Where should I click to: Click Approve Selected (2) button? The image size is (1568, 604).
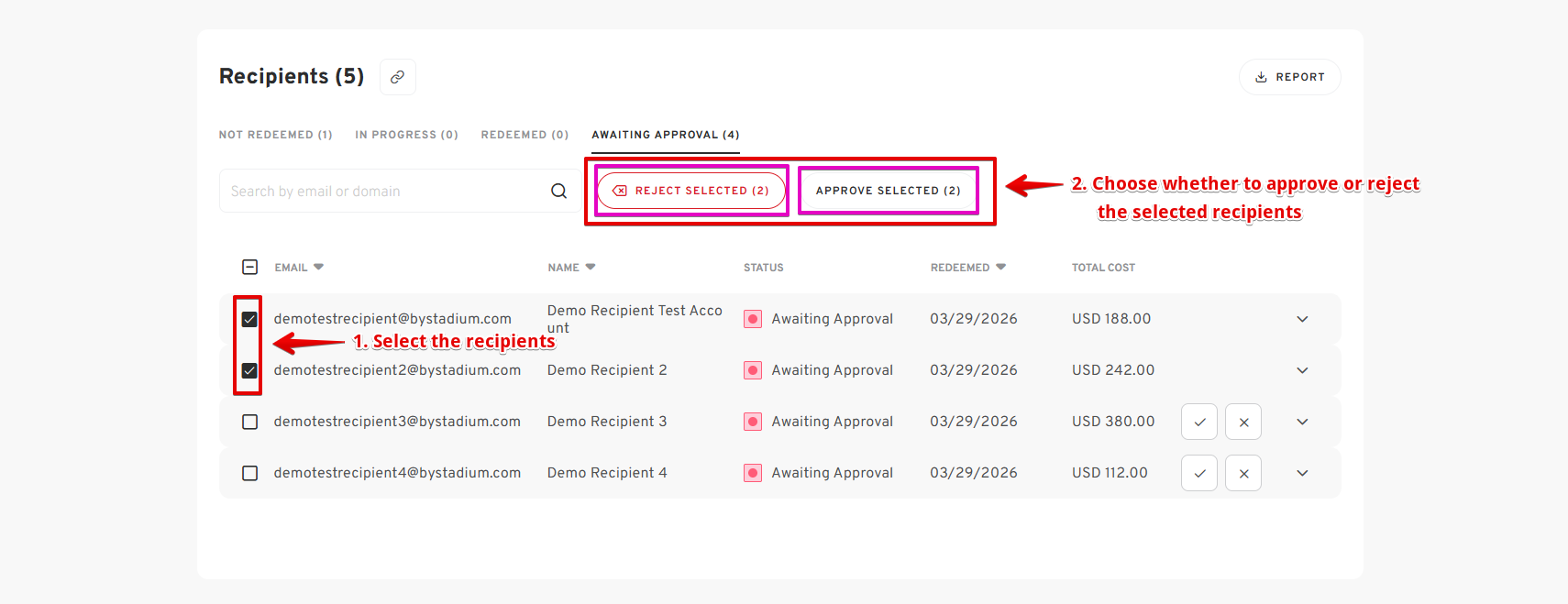click(888, 191)
